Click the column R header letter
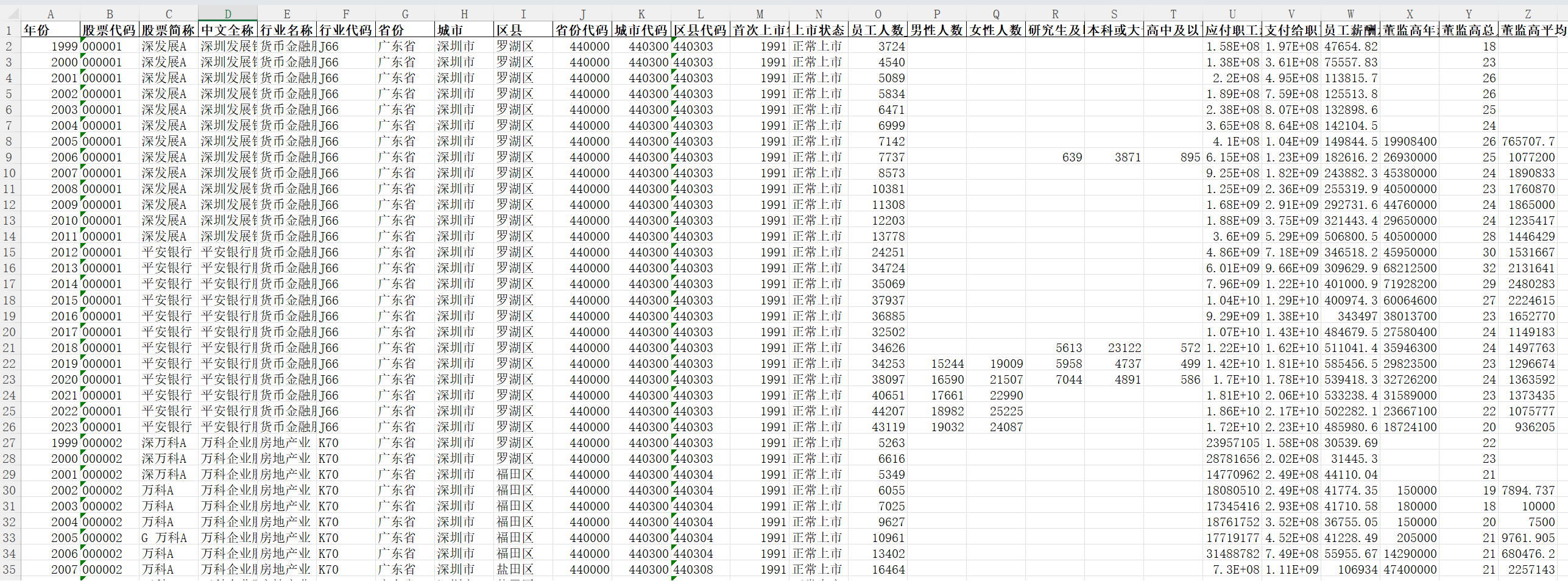 coord(1055,13)
